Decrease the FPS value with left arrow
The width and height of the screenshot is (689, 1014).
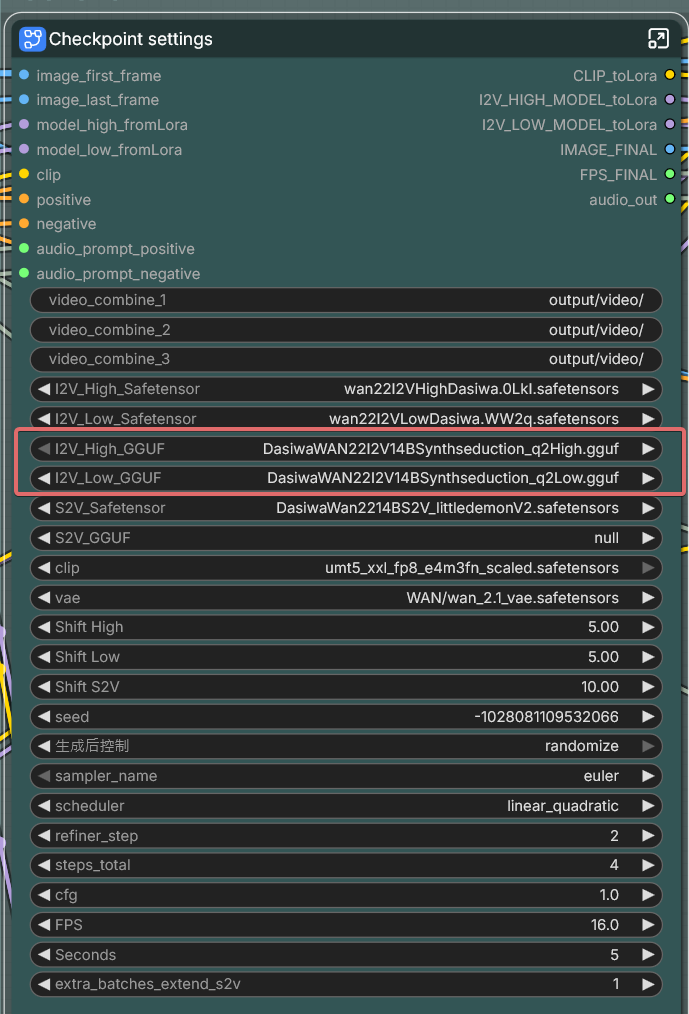coord(43,925)
